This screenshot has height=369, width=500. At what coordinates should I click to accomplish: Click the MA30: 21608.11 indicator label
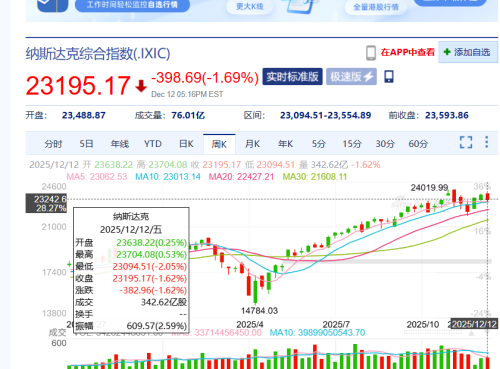click(x=315, y=176)
